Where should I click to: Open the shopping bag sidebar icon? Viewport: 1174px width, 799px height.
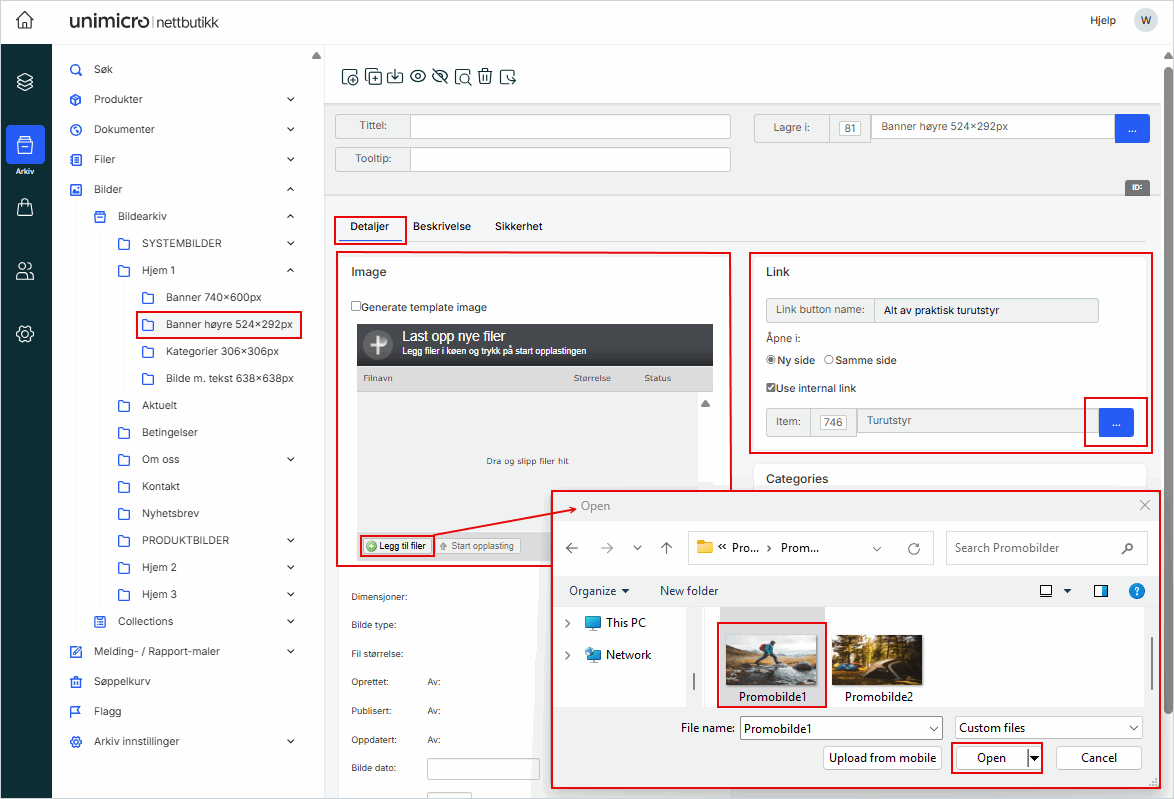tap(25, 207)
